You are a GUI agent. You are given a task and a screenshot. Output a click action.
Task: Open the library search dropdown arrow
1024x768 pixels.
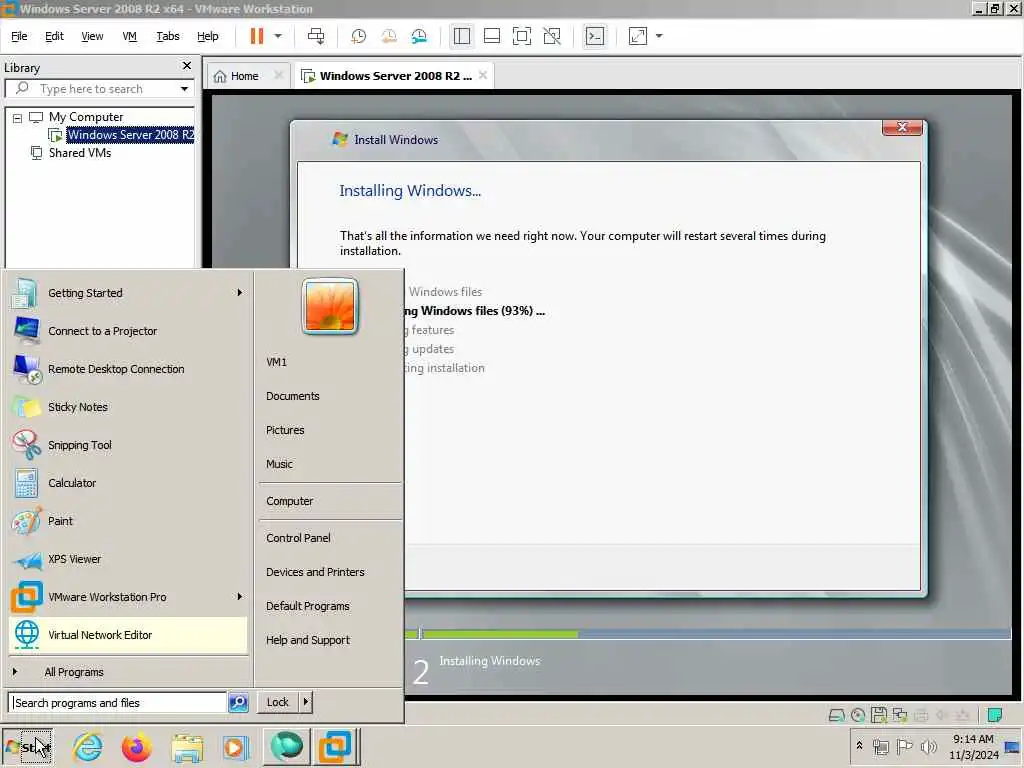click(184, 89)
